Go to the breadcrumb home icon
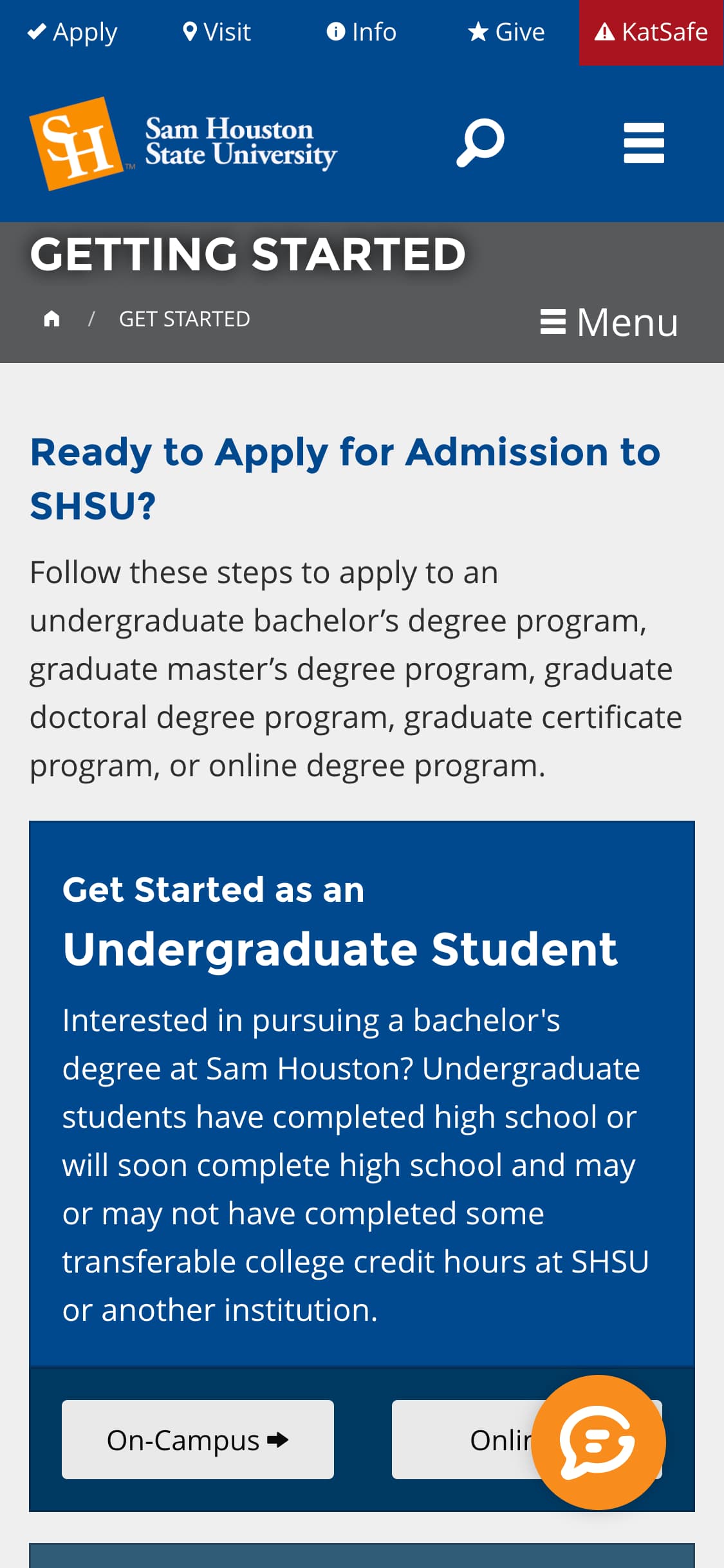The width and height of the screenshot is (724, 1568). (51, 319)
